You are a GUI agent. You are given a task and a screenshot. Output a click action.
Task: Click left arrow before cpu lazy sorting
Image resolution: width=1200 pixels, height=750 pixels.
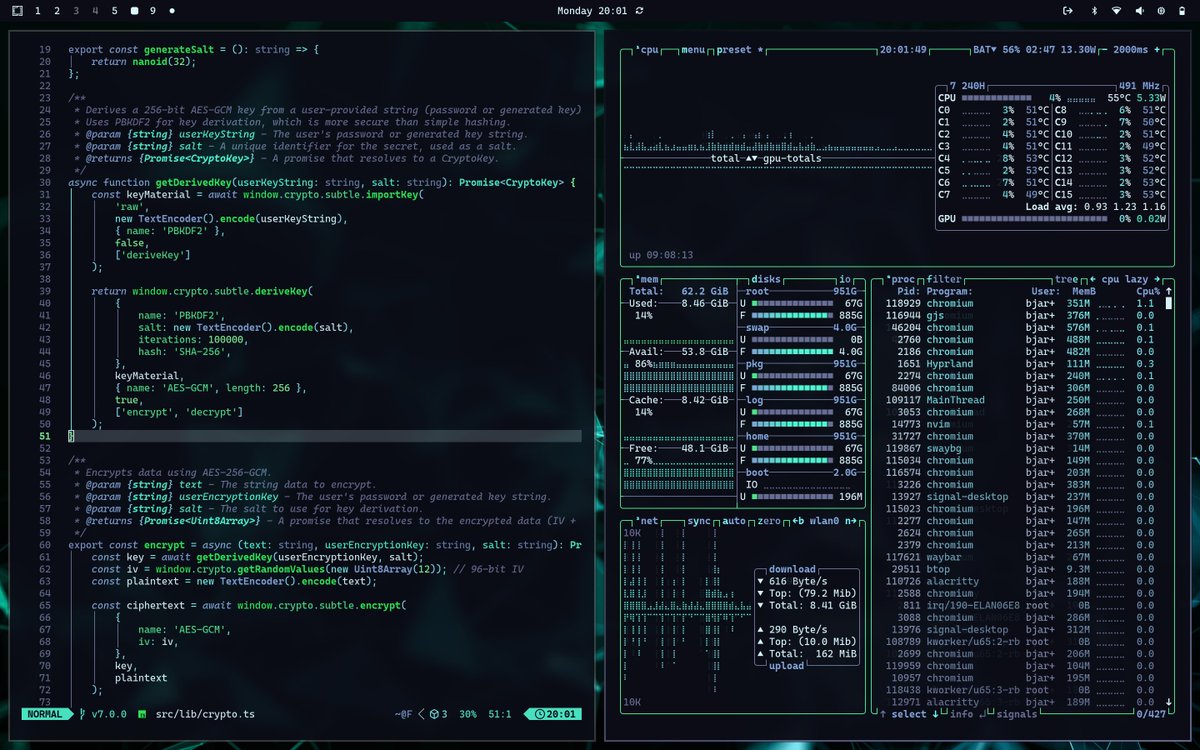(1092, 279)
